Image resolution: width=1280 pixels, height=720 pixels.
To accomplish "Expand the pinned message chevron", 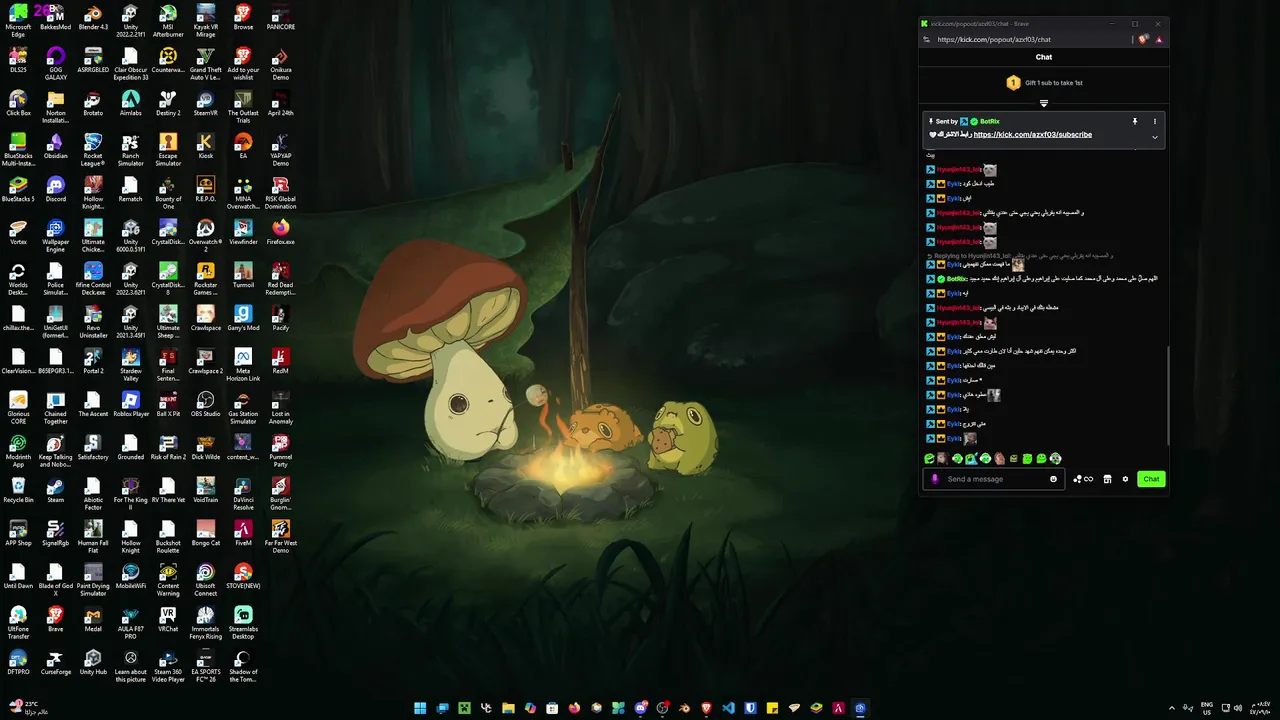I will tap(1154, 137).
